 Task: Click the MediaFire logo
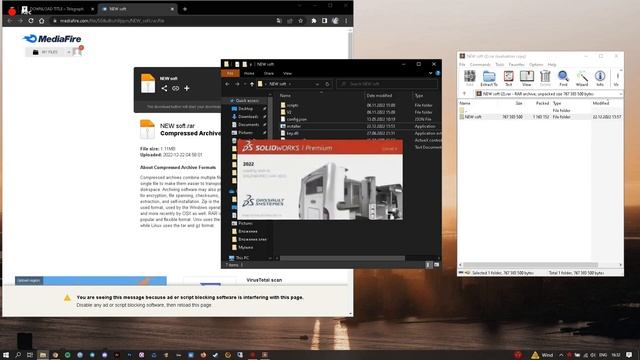52,39
